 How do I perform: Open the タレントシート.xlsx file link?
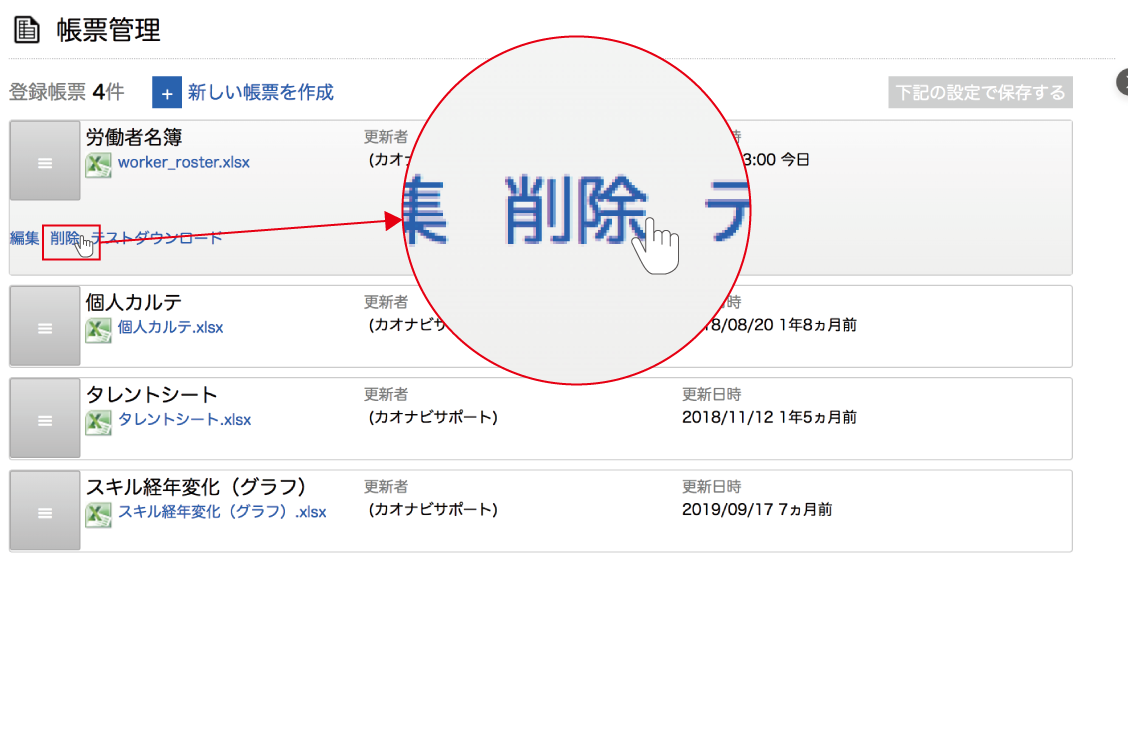(x=184, y=420)
